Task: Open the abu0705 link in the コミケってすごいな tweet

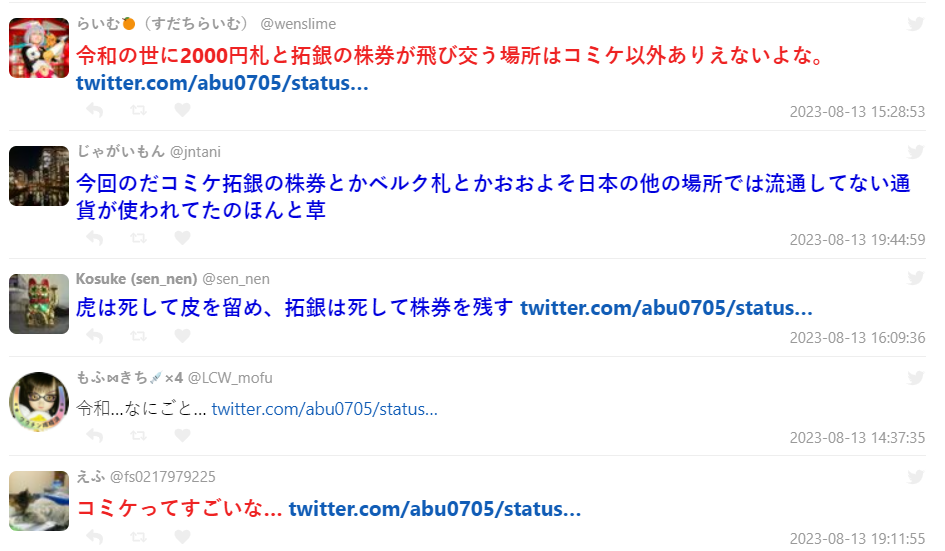Action: click(435, 509)
